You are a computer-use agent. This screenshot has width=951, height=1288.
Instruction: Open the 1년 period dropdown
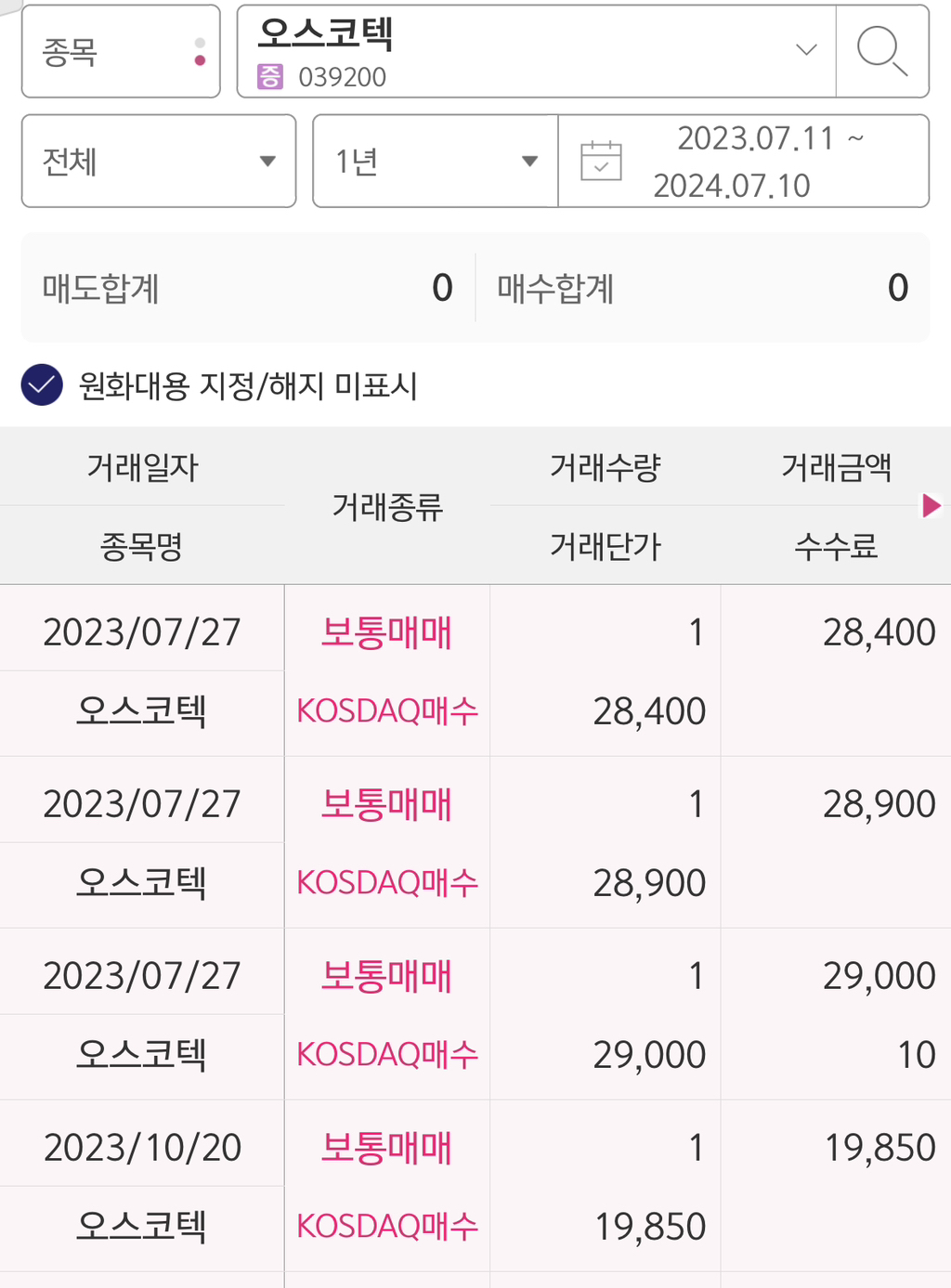[436, 161]
